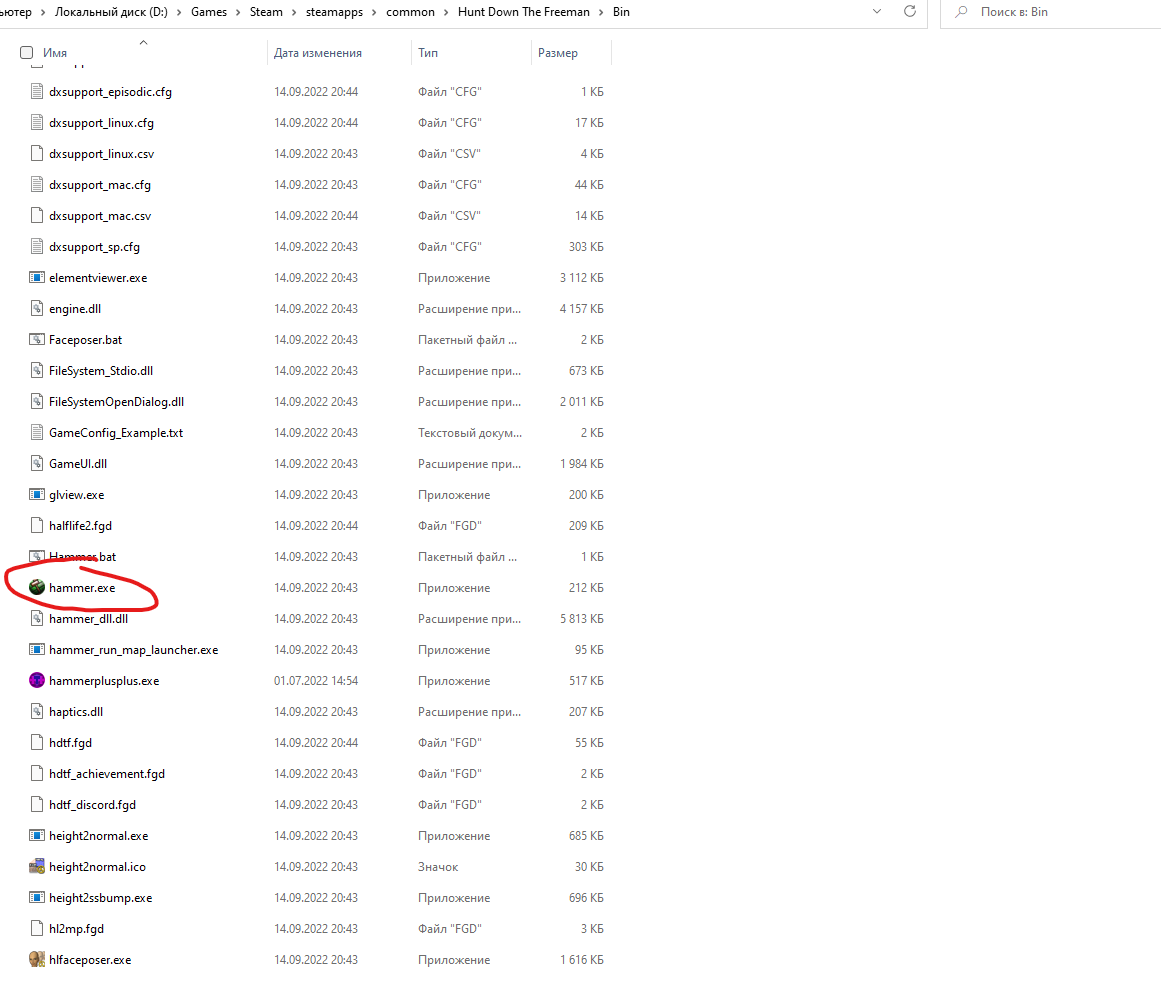1161x986 pixels.
Task: Expand chevron after common breadcrumb
Action: 446,12
